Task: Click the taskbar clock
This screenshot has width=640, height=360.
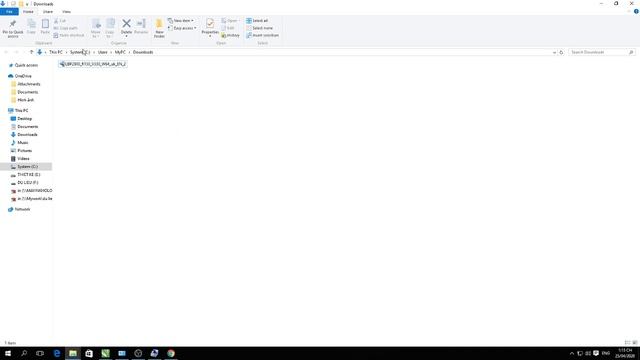Action: [625, 353]
